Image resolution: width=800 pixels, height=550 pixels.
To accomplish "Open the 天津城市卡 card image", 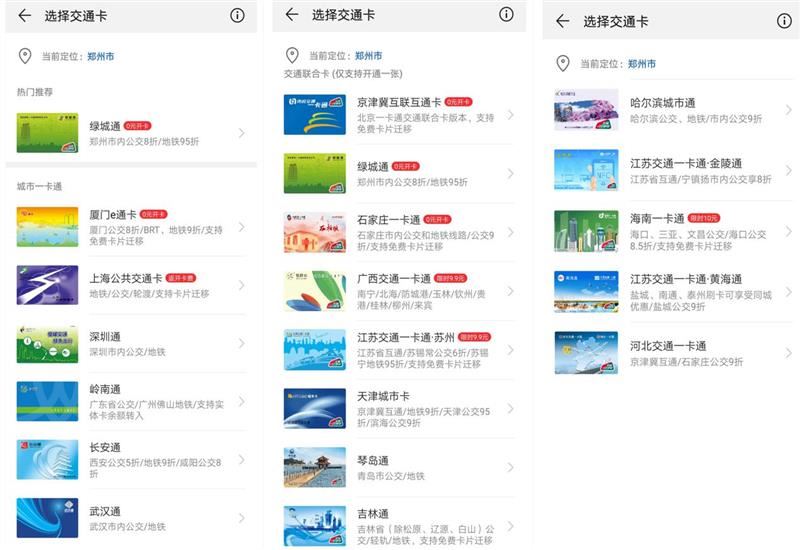I will coord(315,409).
